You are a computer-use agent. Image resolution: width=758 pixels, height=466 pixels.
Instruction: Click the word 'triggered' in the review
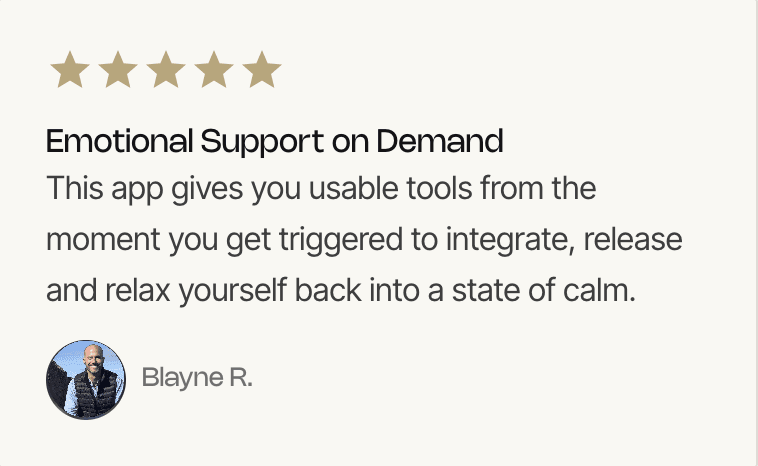[x=340, y=241]
